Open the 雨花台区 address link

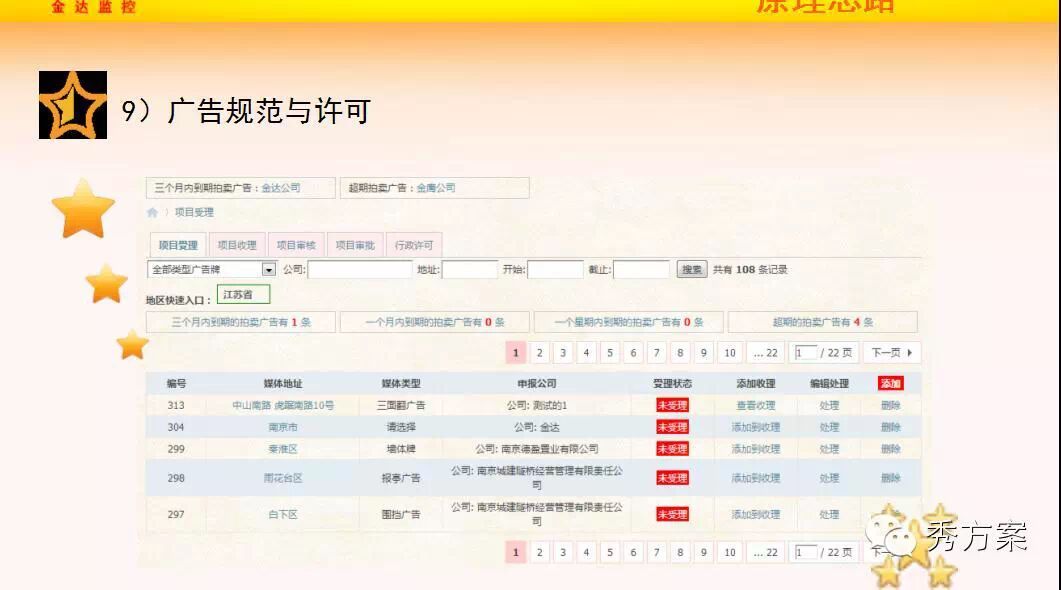283,478
